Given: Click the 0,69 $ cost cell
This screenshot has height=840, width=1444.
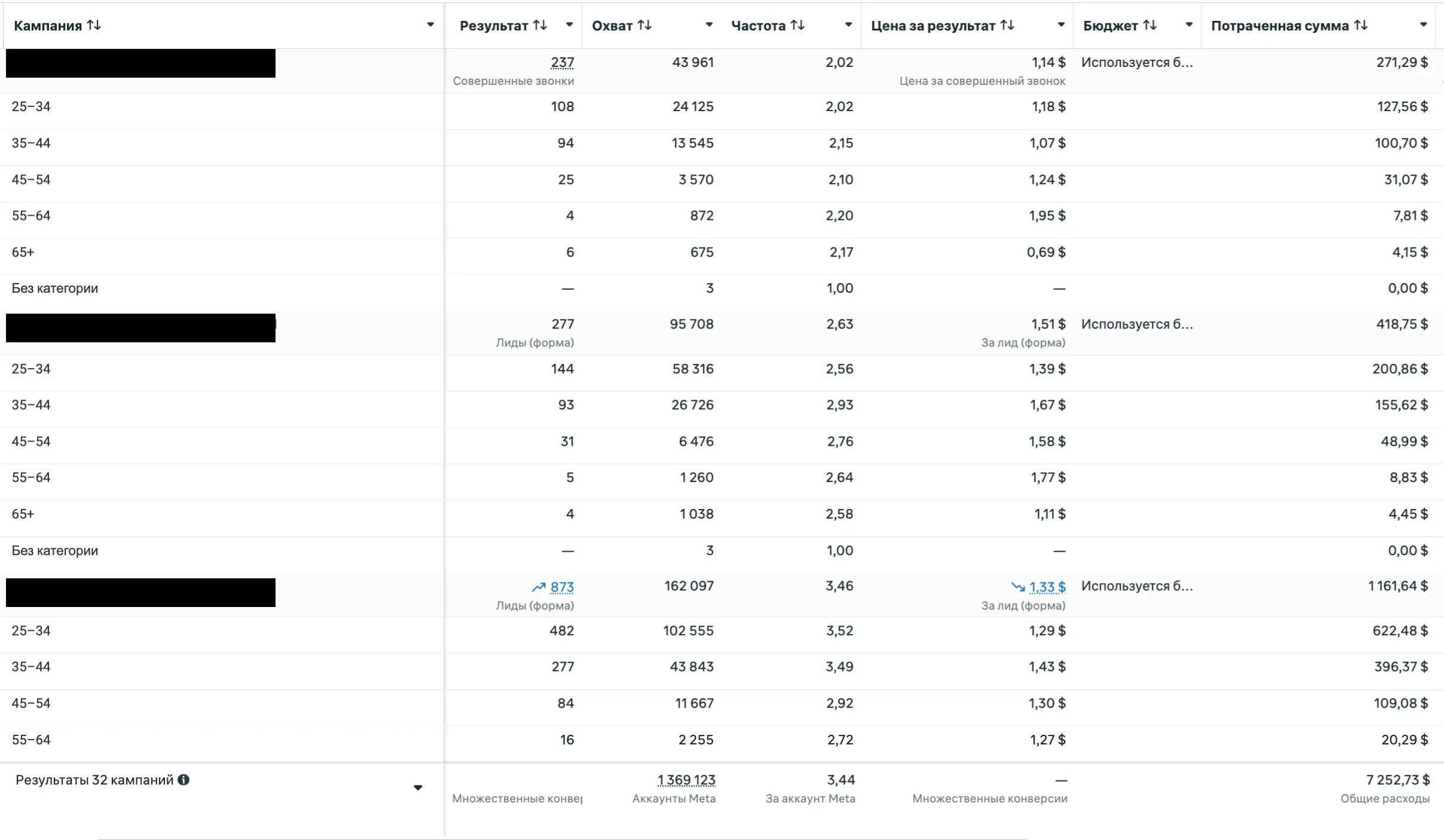Looking at the screenshot, I should (x=1046, y=252).
